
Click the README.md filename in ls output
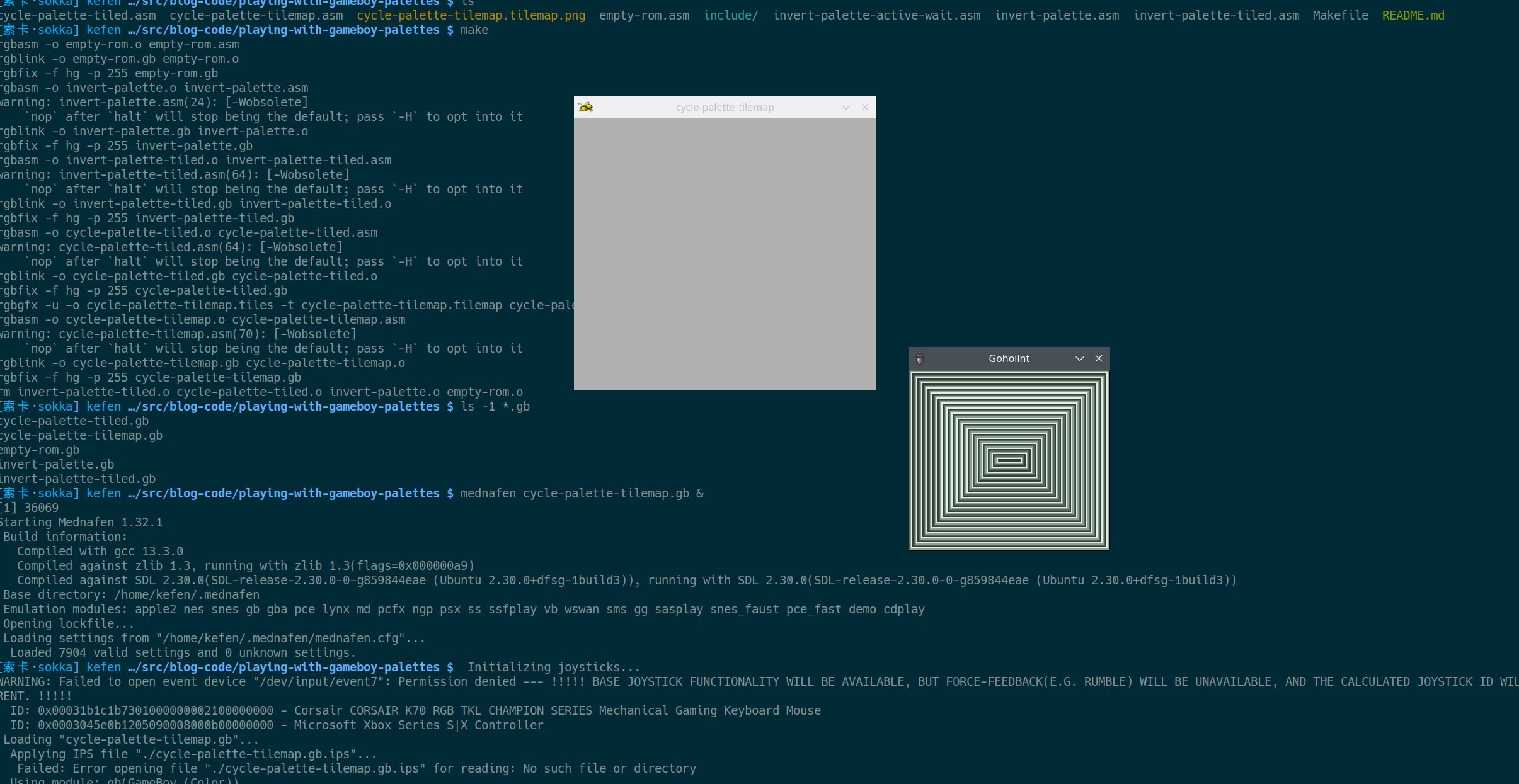[x=1413, y=15]
